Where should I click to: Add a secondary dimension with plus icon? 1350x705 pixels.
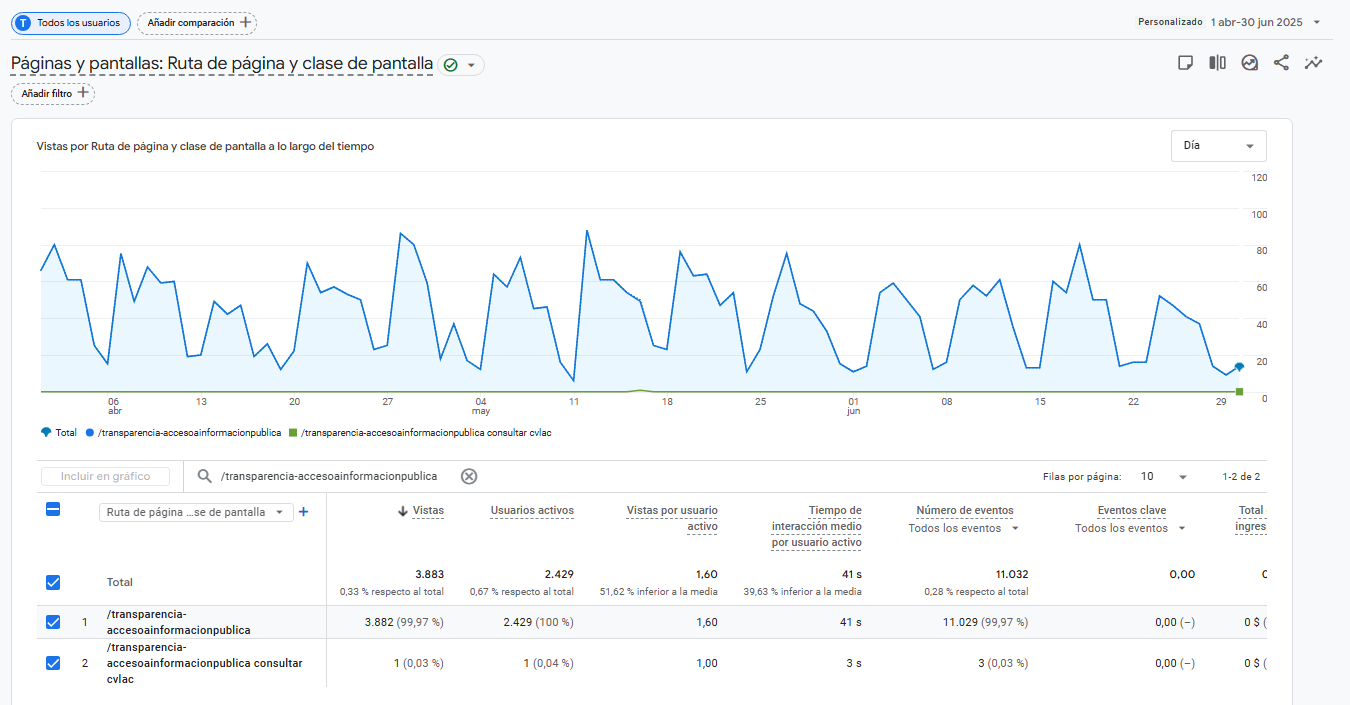tap(304, 512)
